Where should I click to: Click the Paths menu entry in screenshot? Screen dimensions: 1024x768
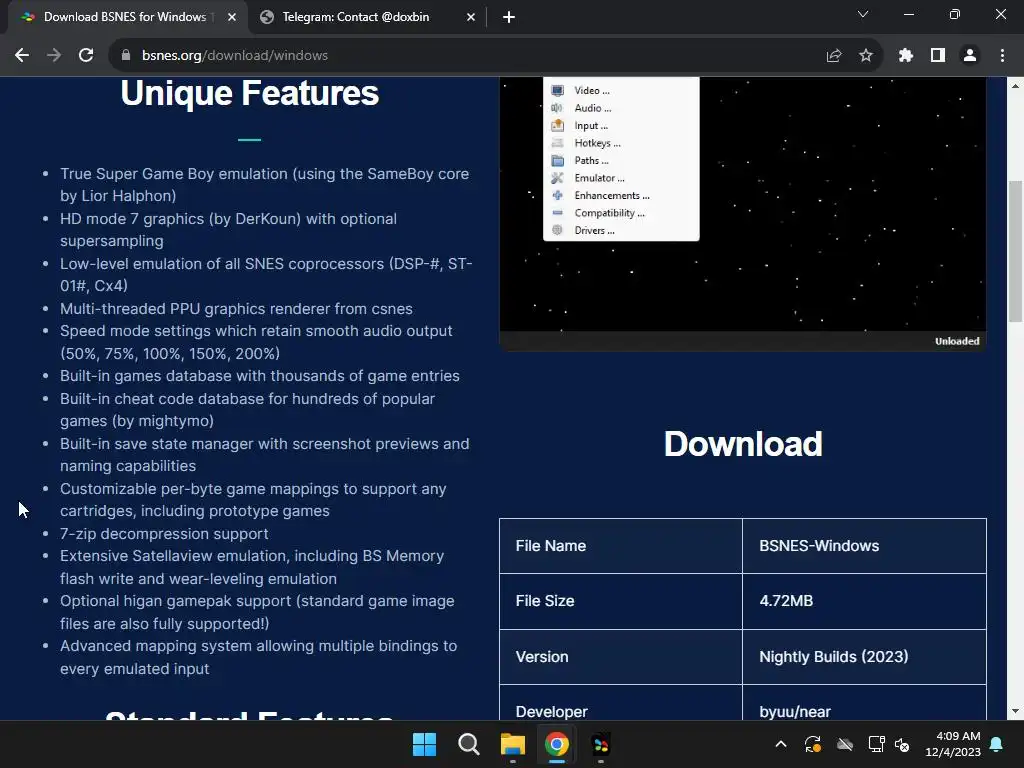pos(591,161)
